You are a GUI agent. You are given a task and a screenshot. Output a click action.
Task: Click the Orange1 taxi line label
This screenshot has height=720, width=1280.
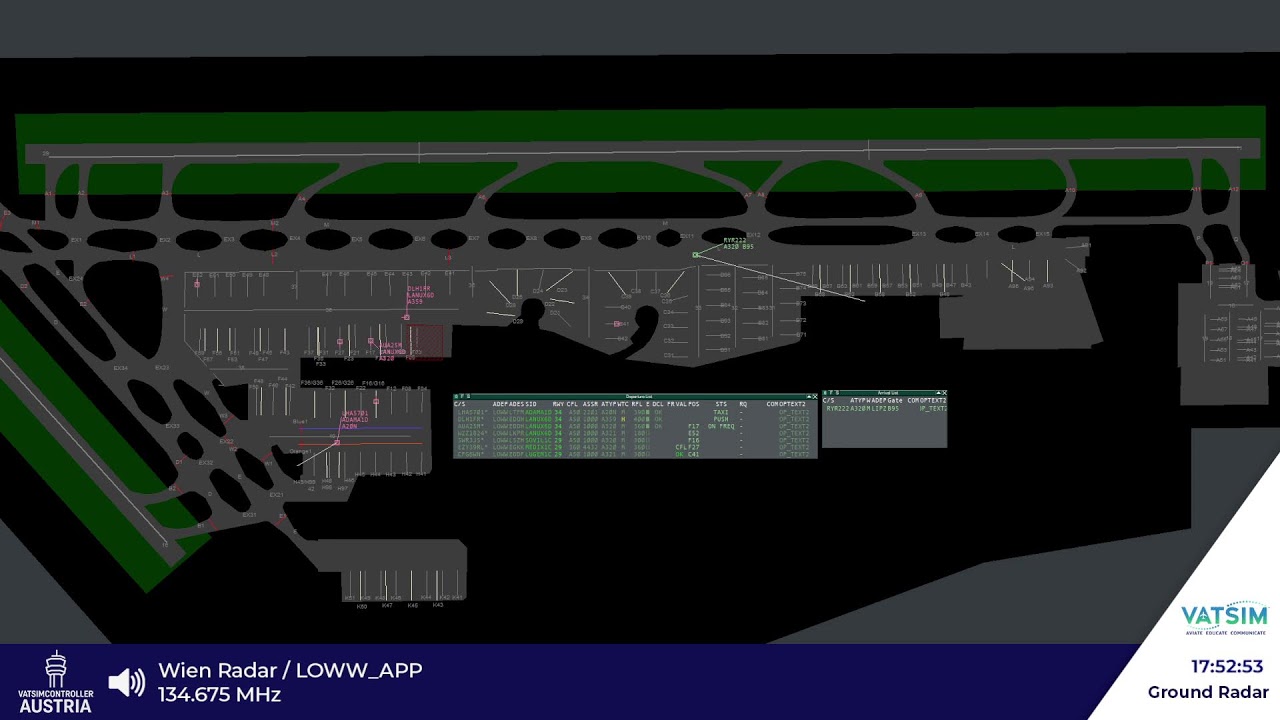point(300,451)
